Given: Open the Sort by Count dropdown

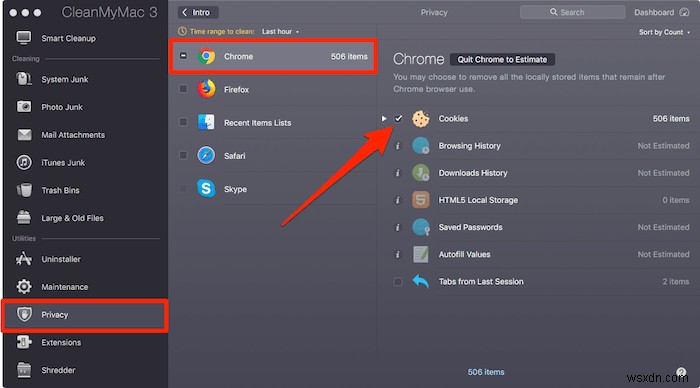Looking at the screenshot, I should tap(664, 32).
